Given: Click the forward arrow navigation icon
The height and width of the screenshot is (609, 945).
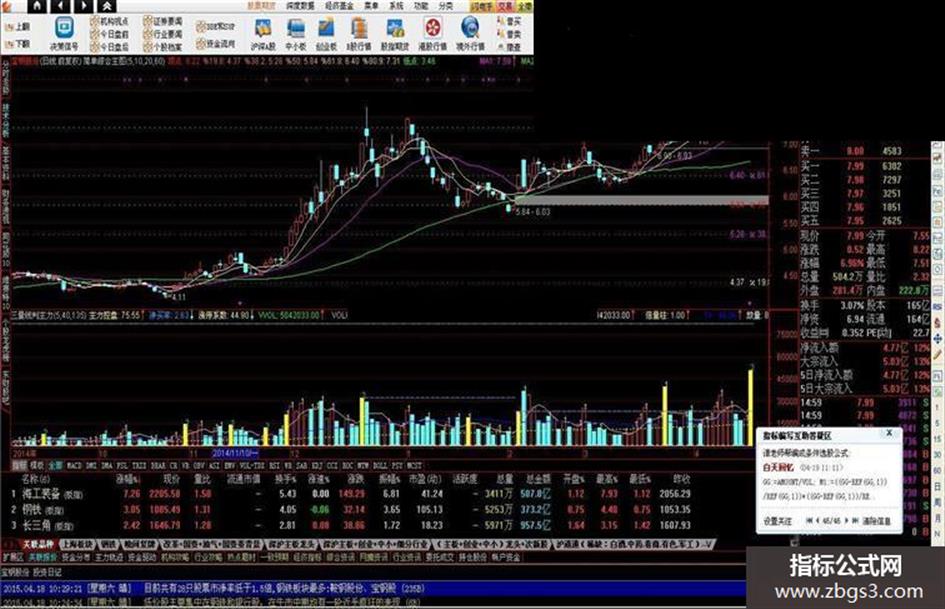Looking at the screenshot, I should tap(84, 6).
